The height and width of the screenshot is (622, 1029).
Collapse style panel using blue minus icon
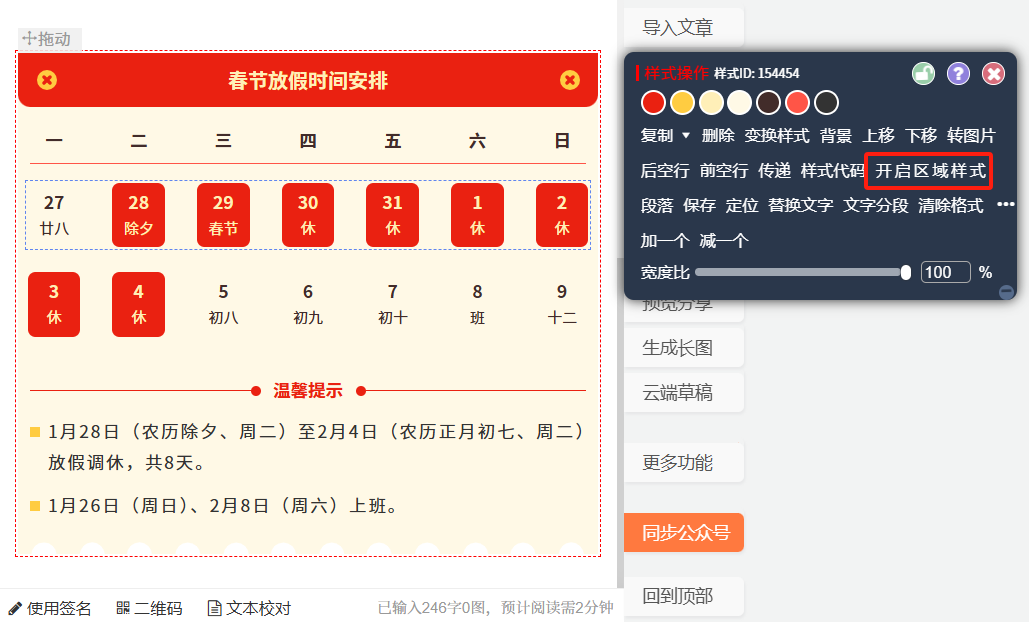coord(1006,292)
